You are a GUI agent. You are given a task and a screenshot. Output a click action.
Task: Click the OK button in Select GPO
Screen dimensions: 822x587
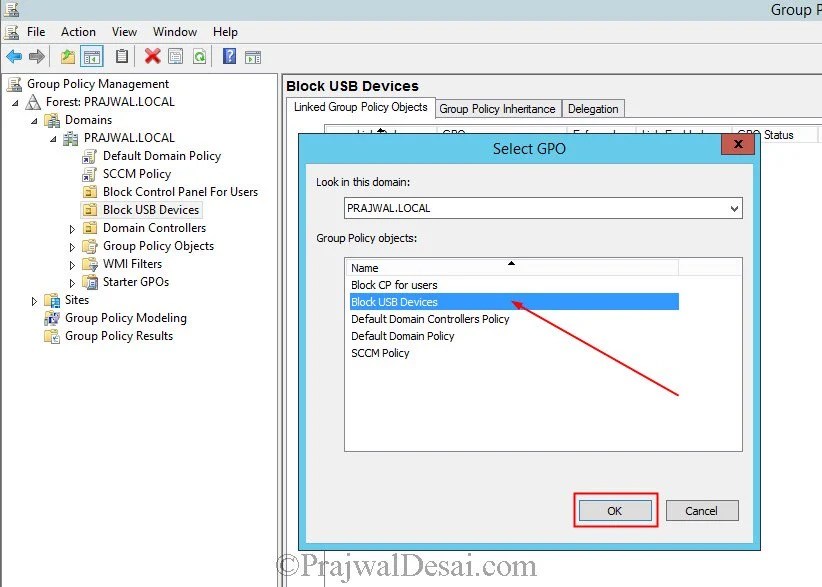click(614, 510)
